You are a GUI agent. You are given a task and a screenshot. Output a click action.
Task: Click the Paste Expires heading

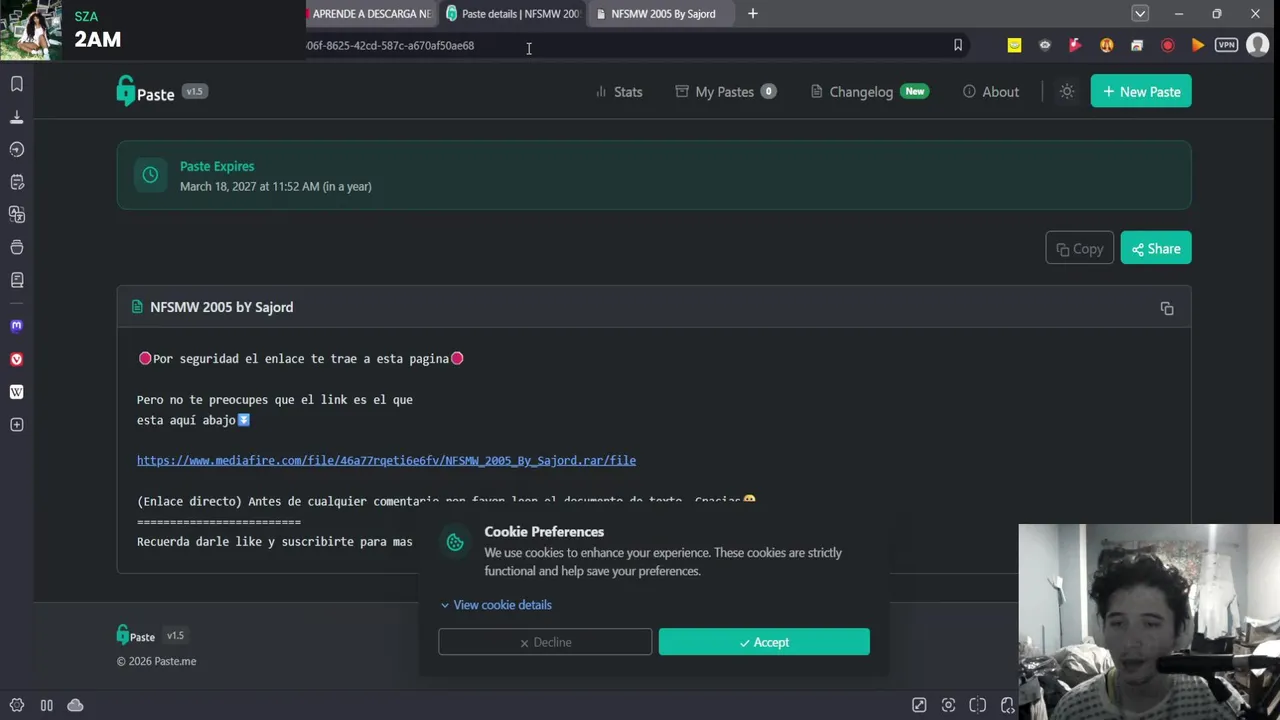point(217,166)
